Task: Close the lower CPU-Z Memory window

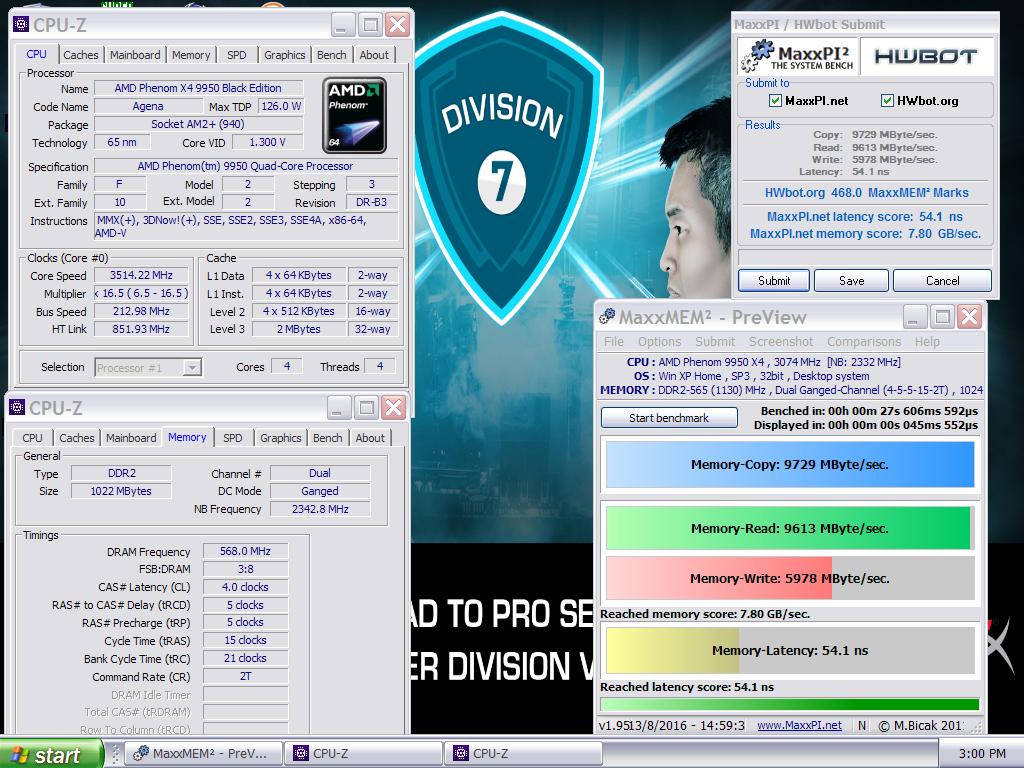Action: coord(393,408)
